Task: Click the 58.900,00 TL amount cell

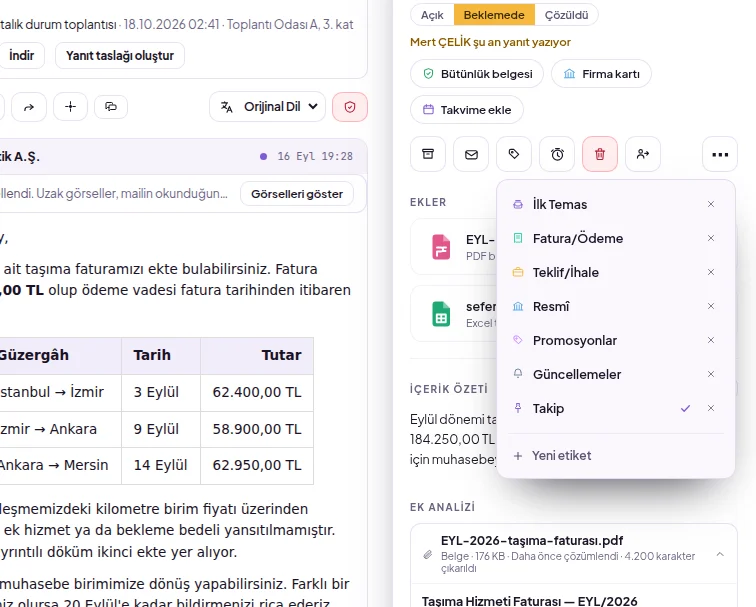Action: 257,429
